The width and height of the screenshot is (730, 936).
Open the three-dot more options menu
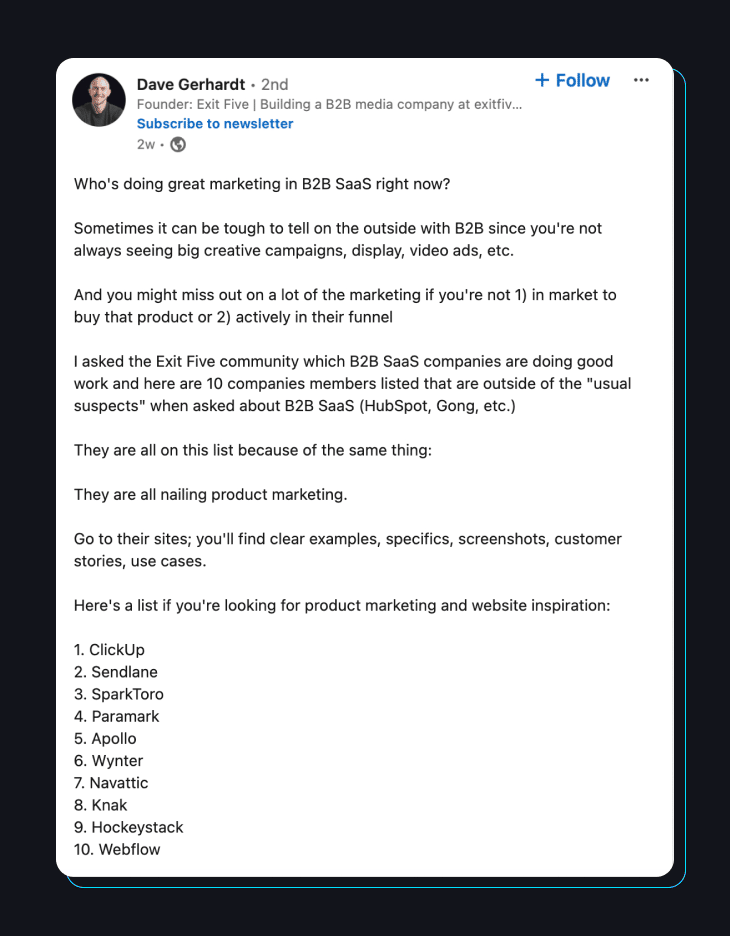click(642, 81)
